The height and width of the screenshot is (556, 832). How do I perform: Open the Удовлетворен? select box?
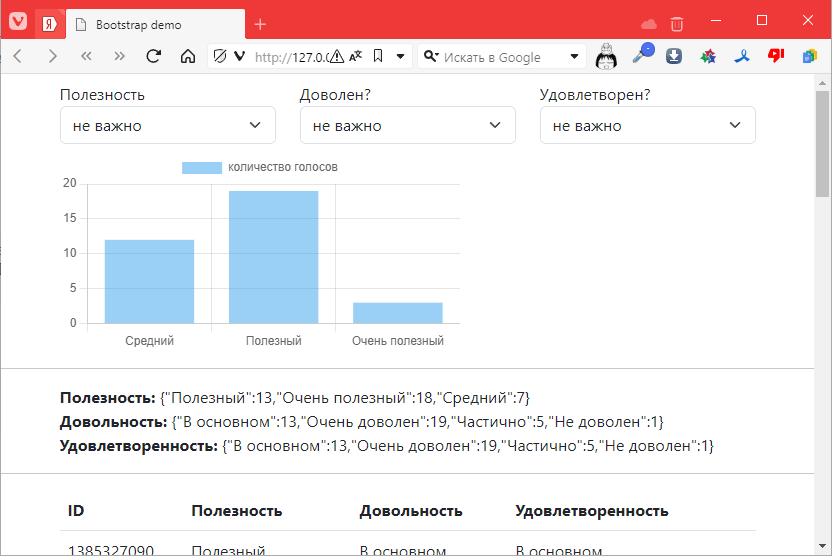(x=647, y=126)
